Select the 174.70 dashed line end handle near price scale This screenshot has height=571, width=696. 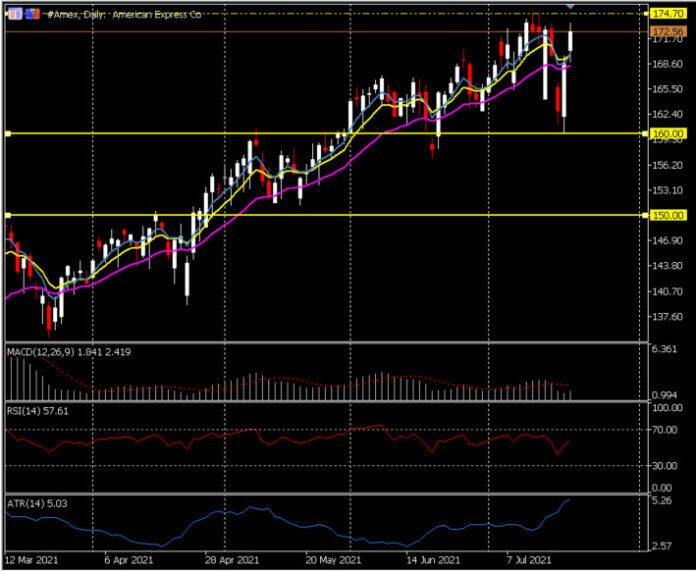coord(645,14)
